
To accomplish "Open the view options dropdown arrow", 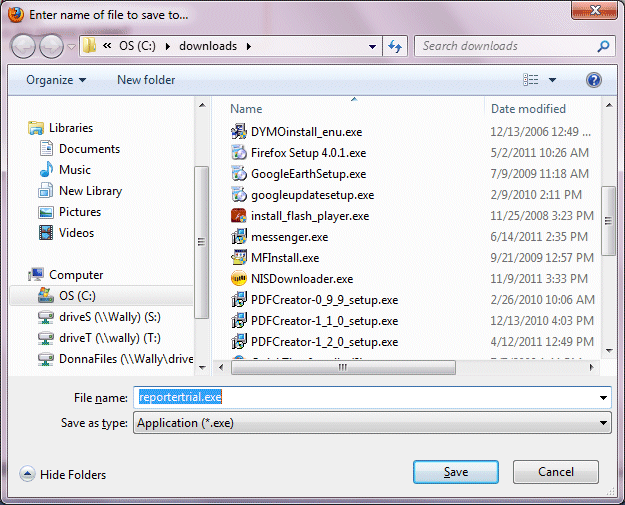I will click(552, 80).
